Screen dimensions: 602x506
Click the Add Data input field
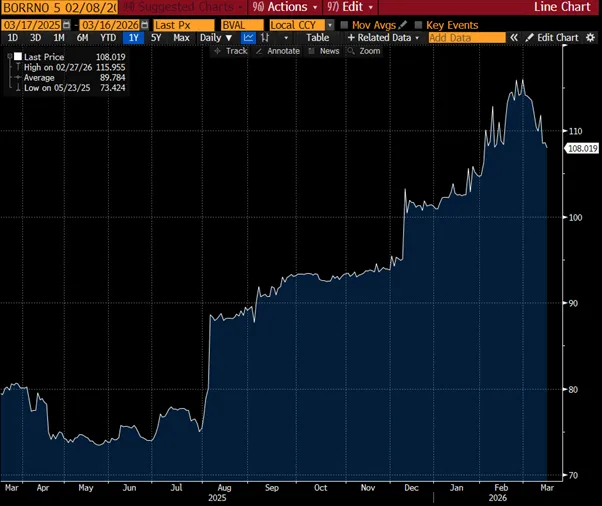[x=465, y=37]
